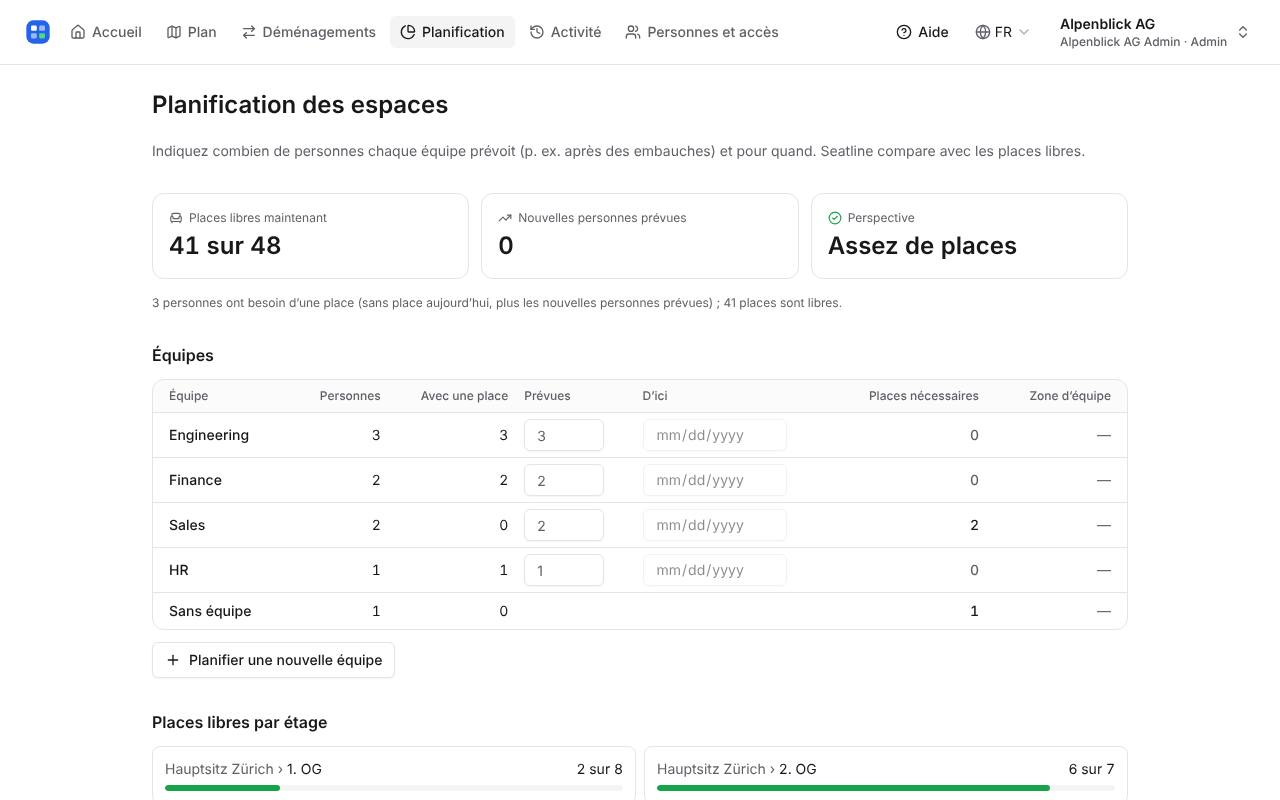Image resolution: width=1280 pixels, height=800 pixels.
Task: Click the plus icon in Planifier une nouvelle équipe
Action: point(173,660)
